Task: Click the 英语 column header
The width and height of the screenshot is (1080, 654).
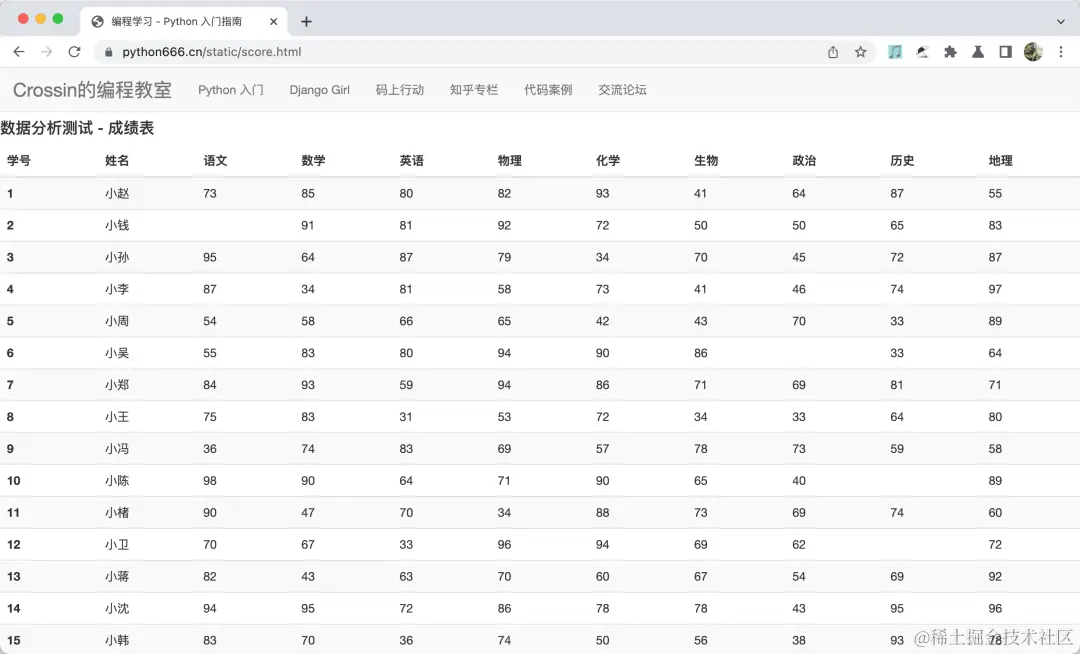Action: point(411,160)
